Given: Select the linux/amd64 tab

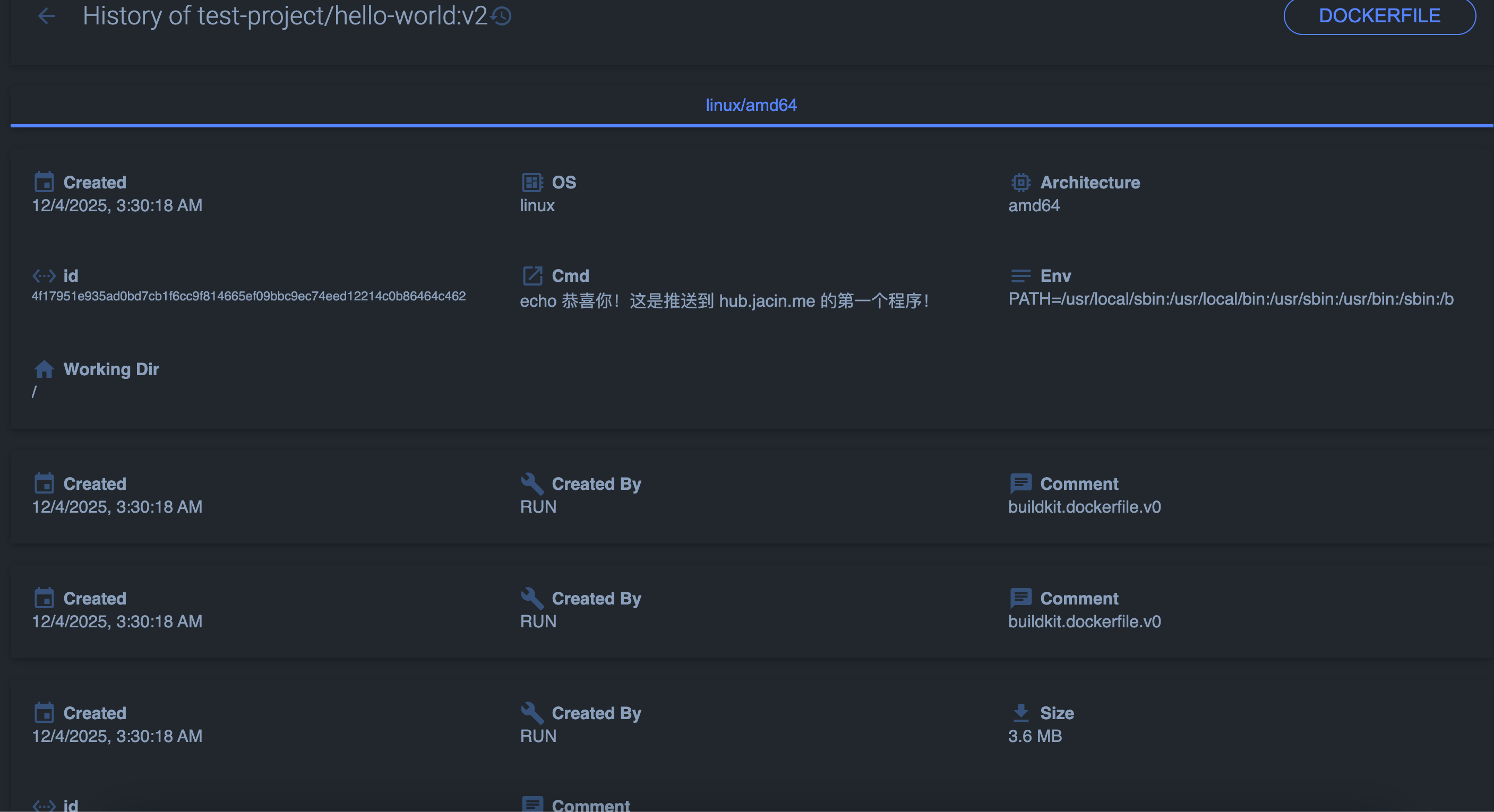Looking at the screenshot, I should point(751,105).
